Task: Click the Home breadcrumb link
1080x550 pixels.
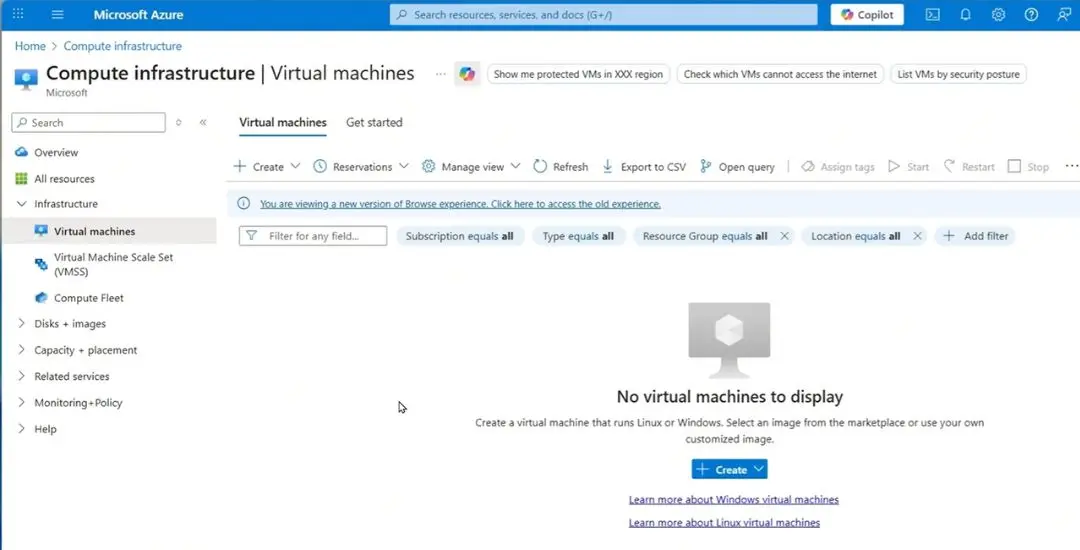Action: click(30, 46)
